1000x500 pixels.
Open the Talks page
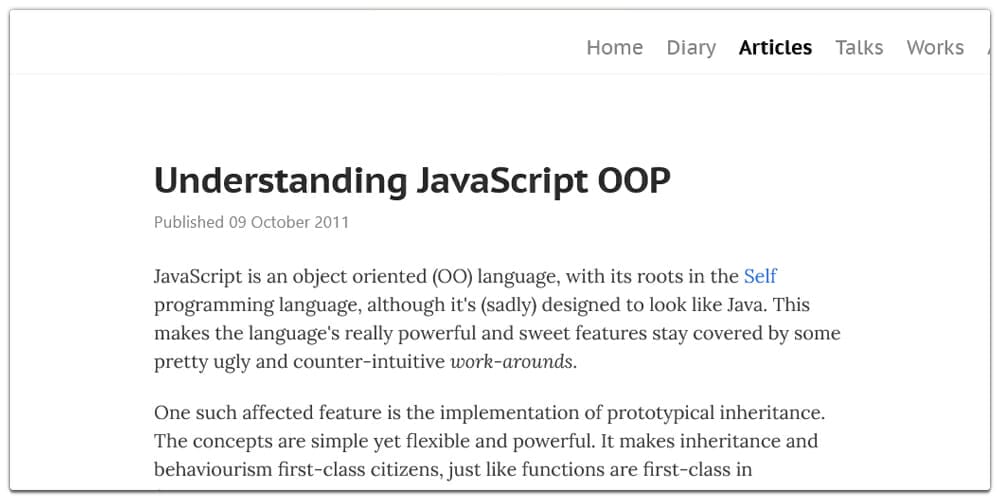click(x=859, y=48)
